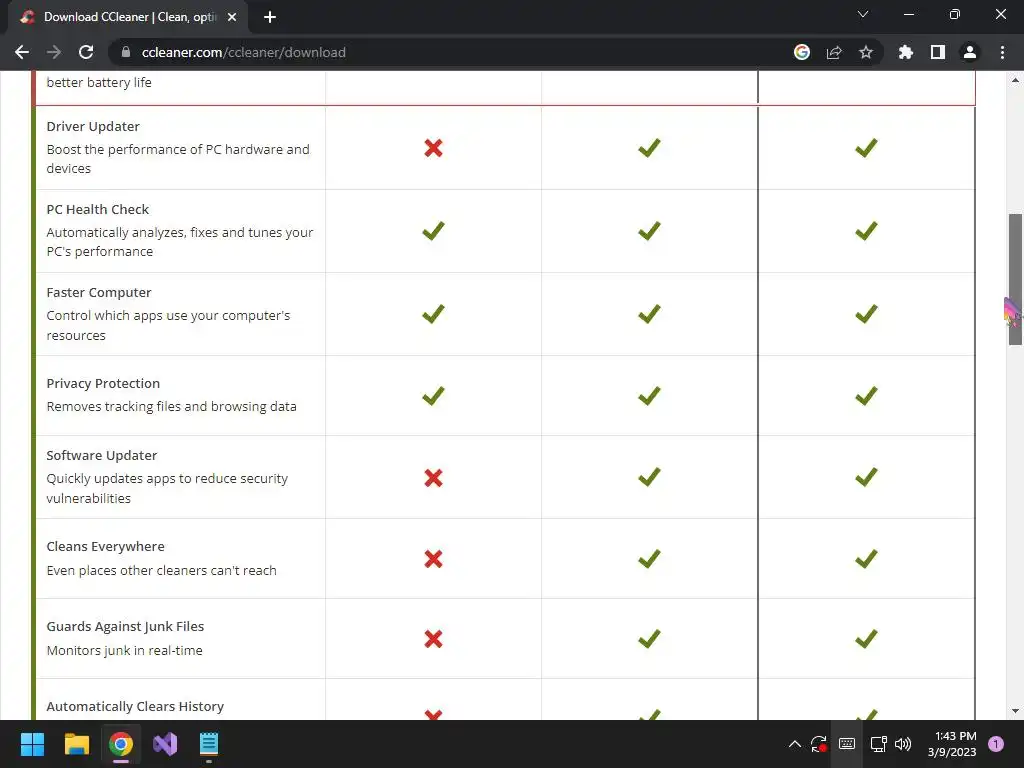The height and width of the screenshot is (768, 1024).
Task: Open Visual Studio from taskbar
Action: coord(165,744)
